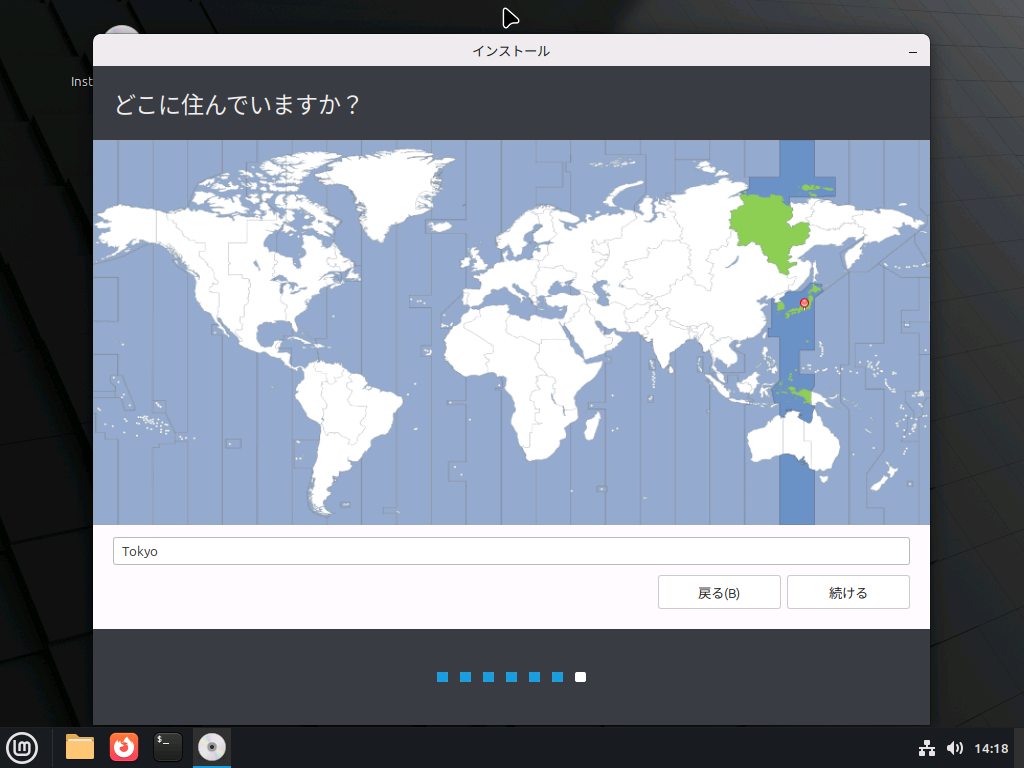Open Firefox from the taskbar
Image resolution: width=1024 pixels, height=768 pixels.
(123, 747)
